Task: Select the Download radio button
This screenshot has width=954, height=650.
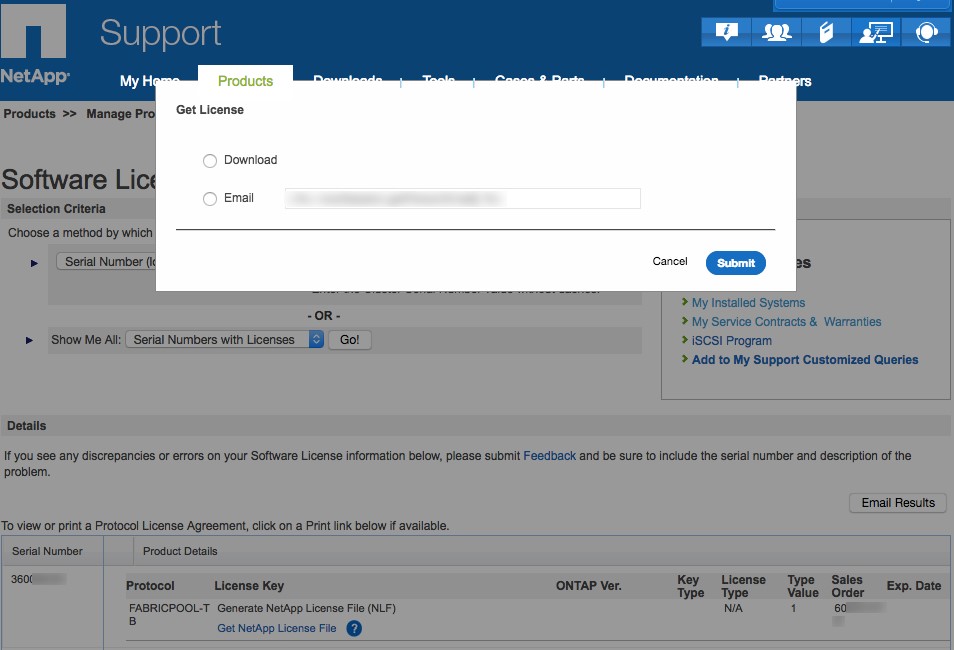Action: [210, 161]
